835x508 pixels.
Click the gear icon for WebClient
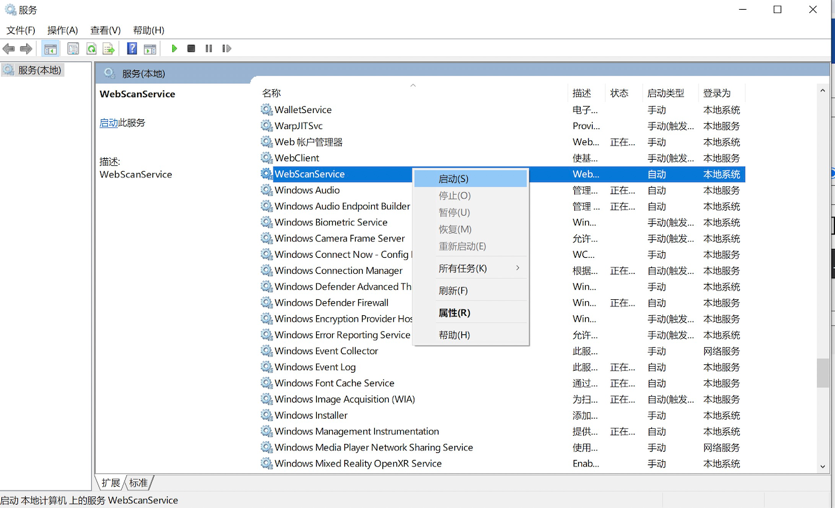[266, 158]
